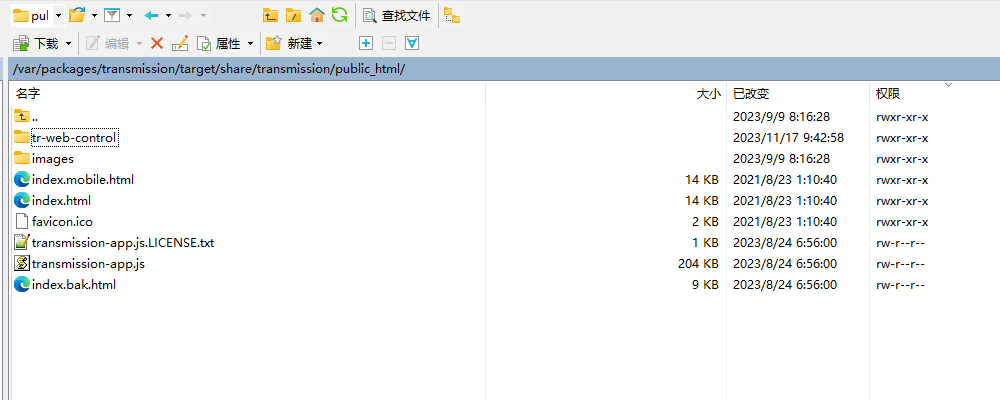
Task: Click the 下载 download button
Action: [x=37, y=43]
